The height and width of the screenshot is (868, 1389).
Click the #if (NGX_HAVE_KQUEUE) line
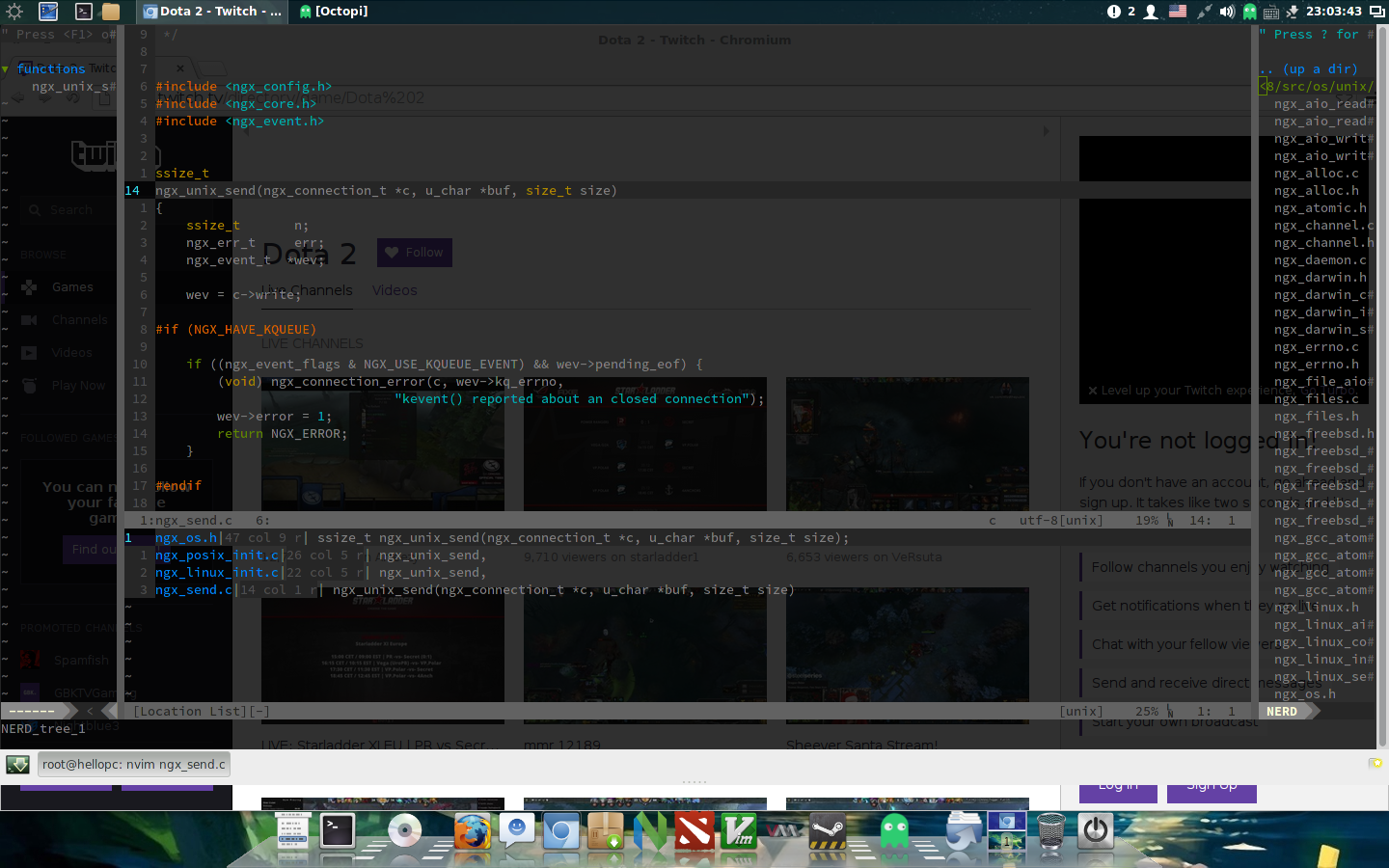(235, 330)
